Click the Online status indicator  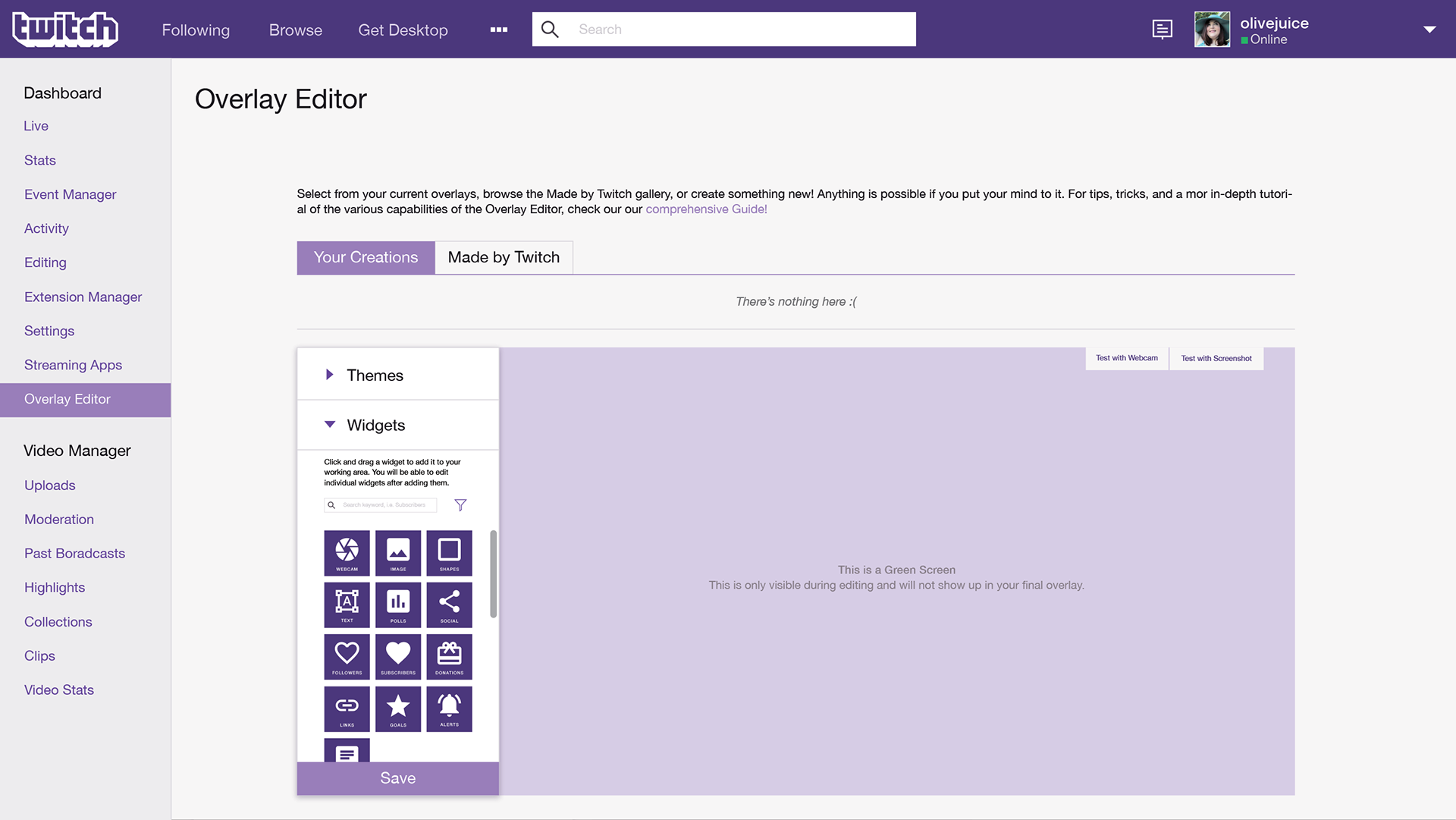[x=1264, y=39]
